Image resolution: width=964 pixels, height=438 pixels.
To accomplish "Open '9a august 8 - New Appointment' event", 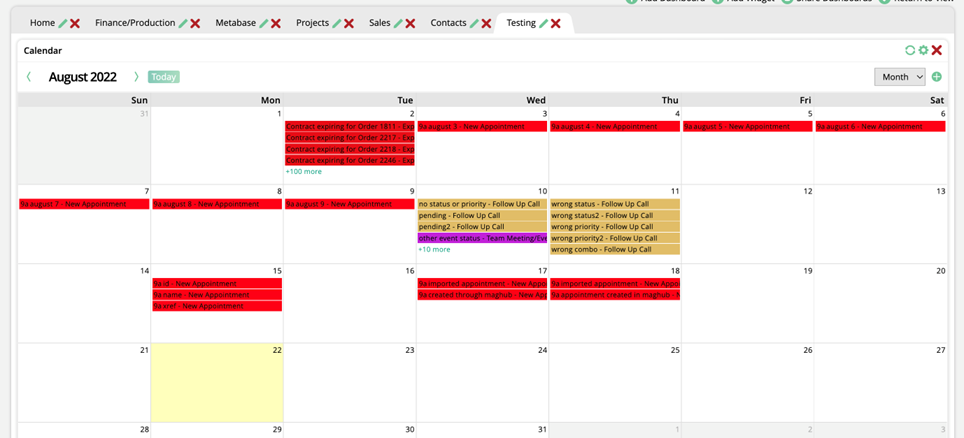I will pyautogui.click(x=217, y=204).
